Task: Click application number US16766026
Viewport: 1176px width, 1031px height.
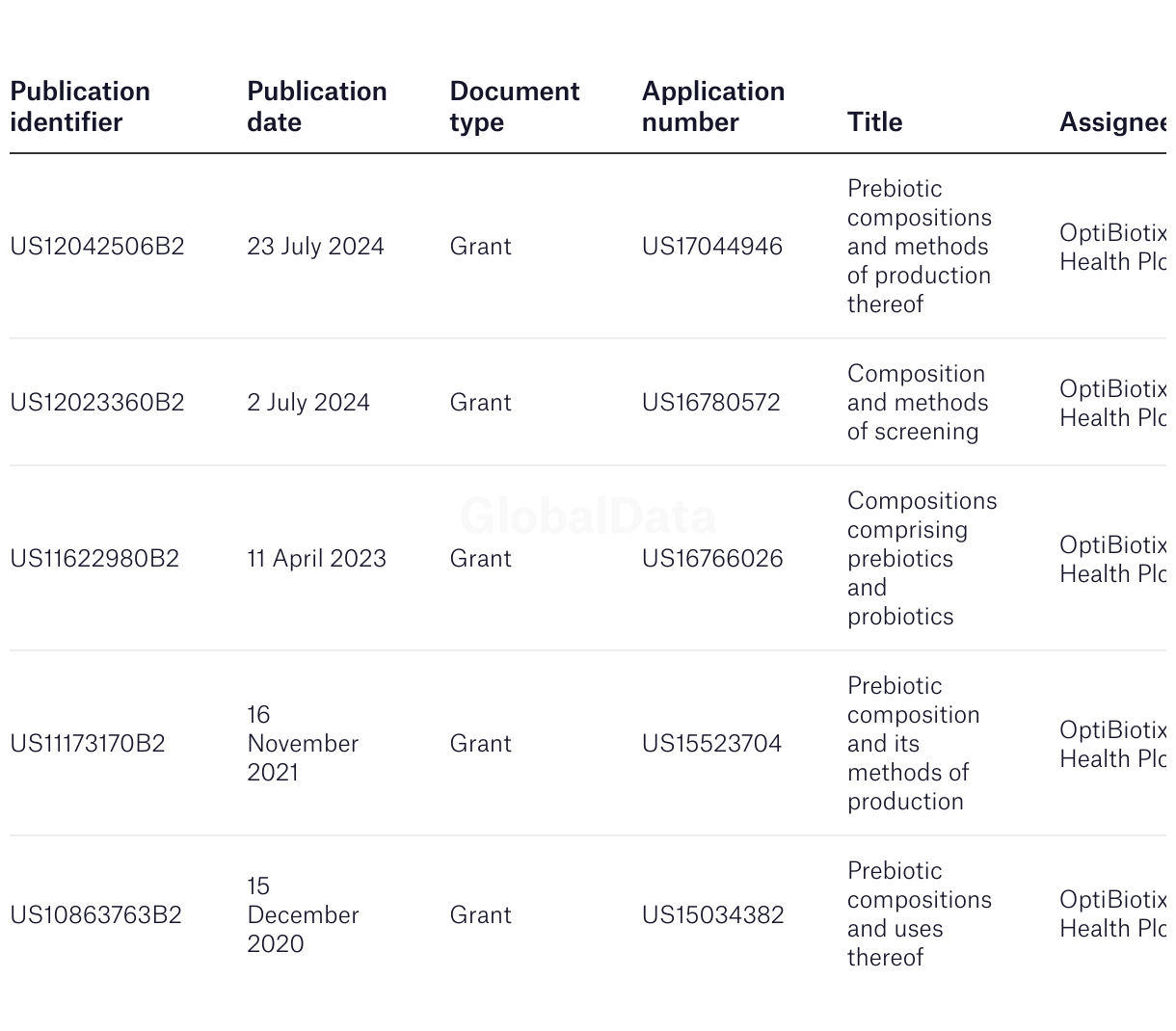Action: click(712, 559)
